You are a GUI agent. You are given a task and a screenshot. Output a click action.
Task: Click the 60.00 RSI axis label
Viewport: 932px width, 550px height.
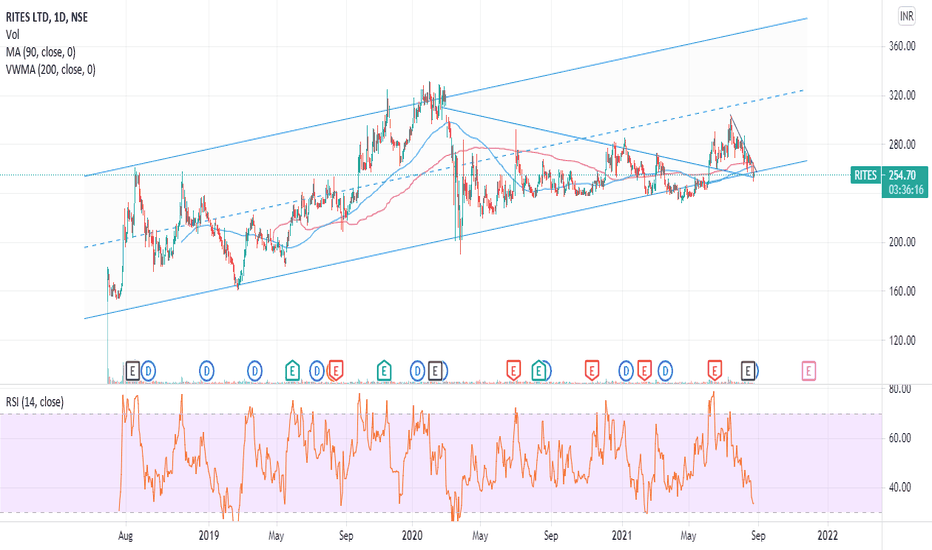(900, 438)
